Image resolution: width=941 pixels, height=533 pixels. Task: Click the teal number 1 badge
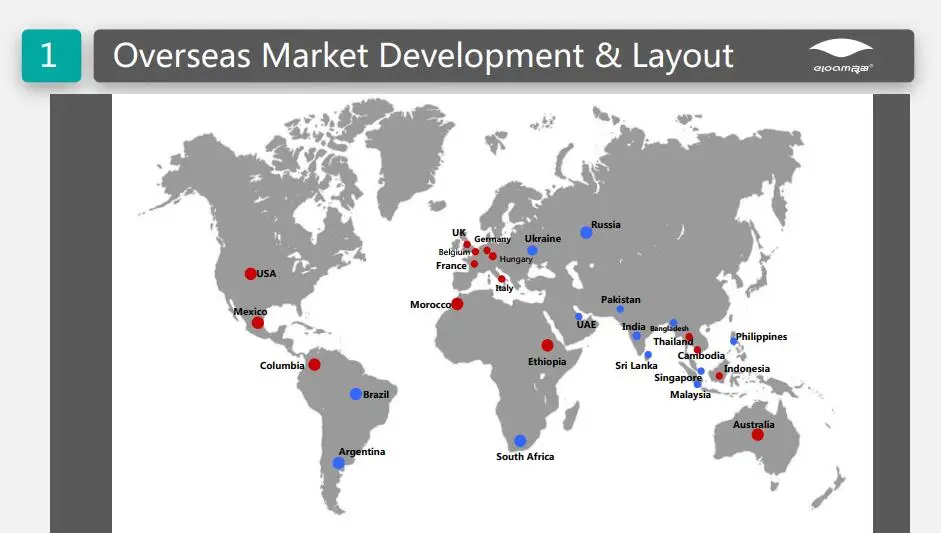tap(52, 56)
